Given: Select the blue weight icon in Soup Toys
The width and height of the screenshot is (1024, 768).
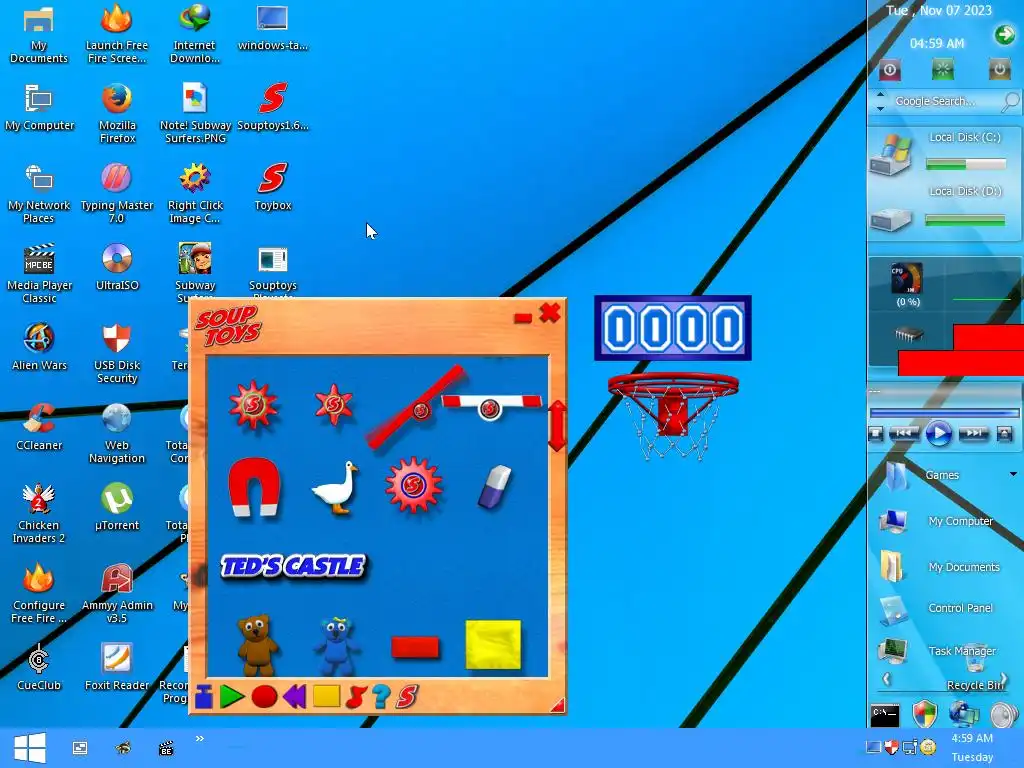Looking at the screenshot, I should [x=204, y=697].
